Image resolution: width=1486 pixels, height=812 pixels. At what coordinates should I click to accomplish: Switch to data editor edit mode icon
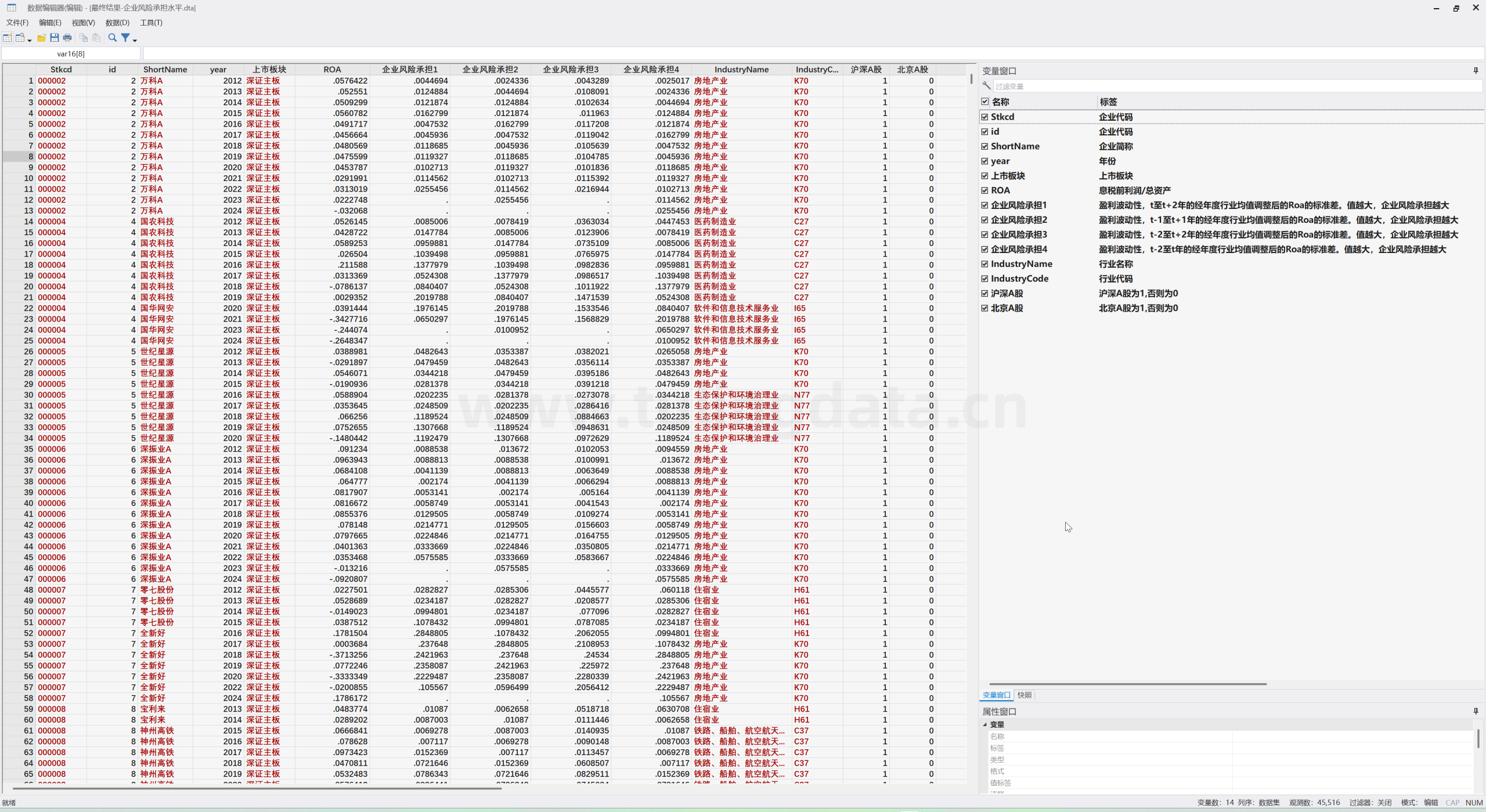7,38
